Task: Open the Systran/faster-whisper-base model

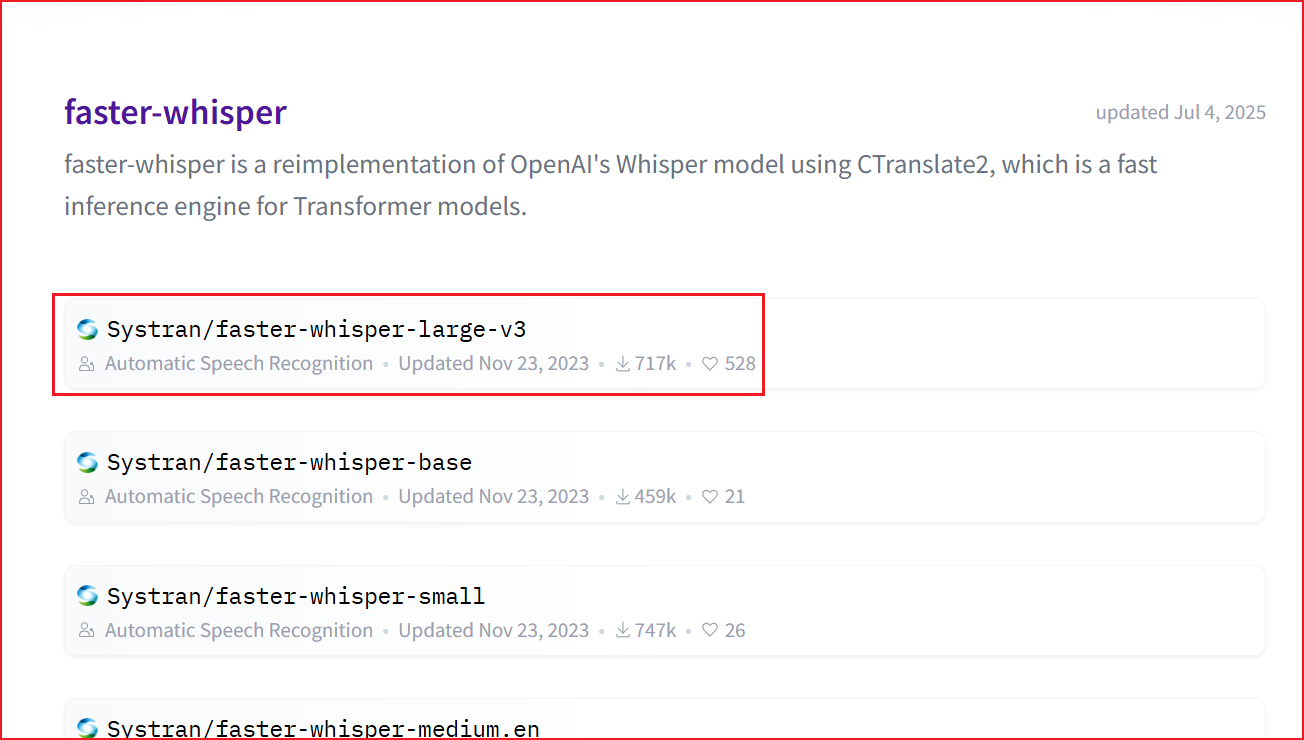Action: (289, 463)
